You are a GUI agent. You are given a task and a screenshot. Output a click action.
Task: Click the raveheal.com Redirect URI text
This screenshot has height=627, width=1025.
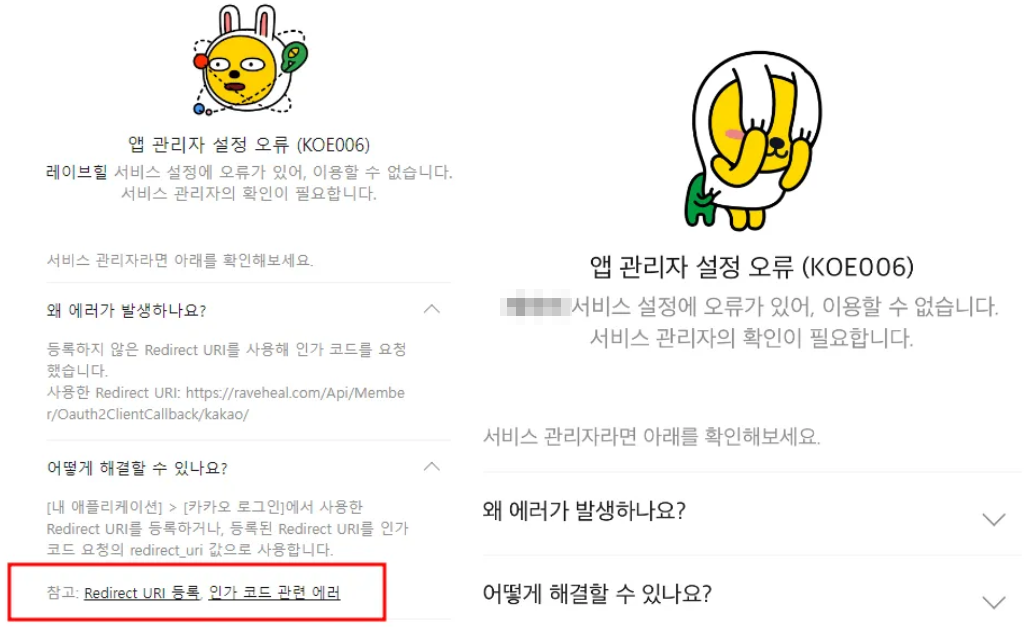tap(226, 403)
